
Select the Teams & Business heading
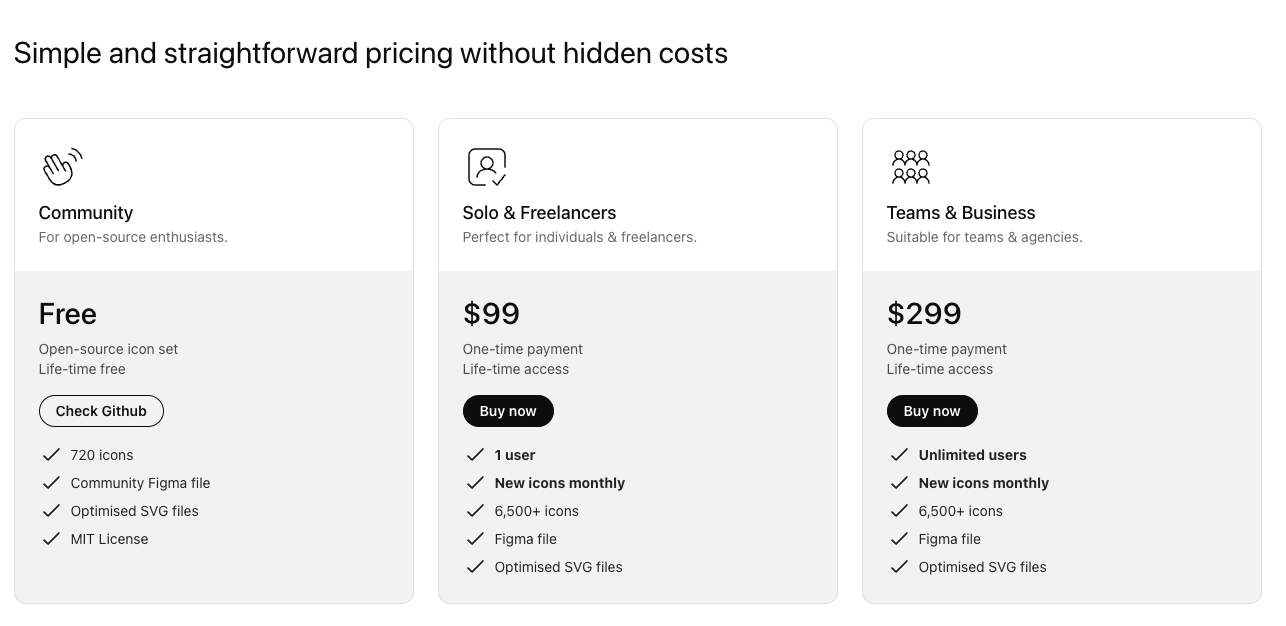961,213
